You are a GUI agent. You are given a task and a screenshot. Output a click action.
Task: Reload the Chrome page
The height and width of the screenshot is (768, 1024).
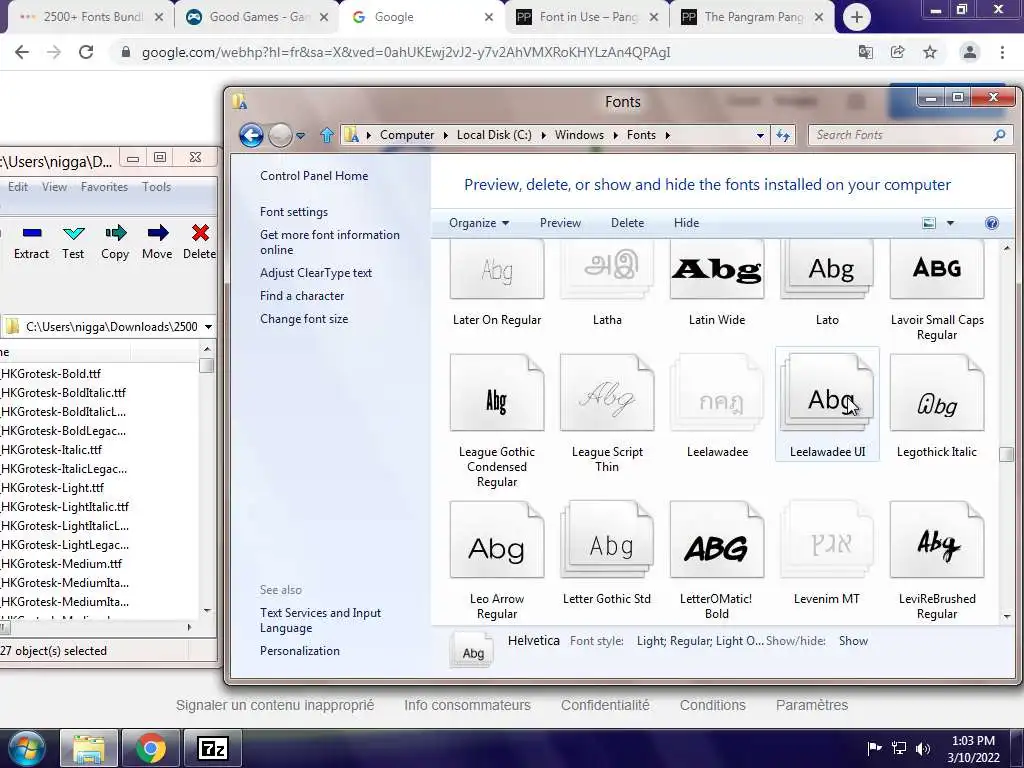[x=86, y=52]
